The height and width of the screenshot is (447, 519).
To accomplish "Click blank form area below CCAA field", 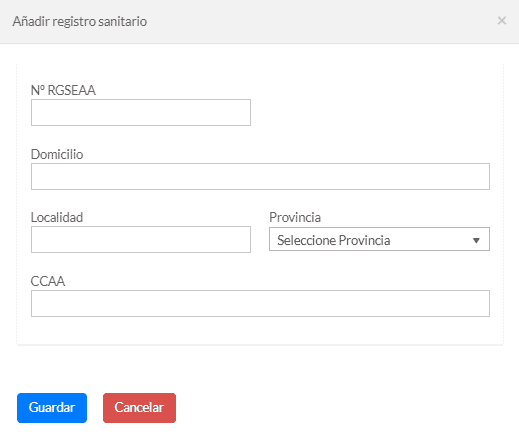I will (260, 330).
